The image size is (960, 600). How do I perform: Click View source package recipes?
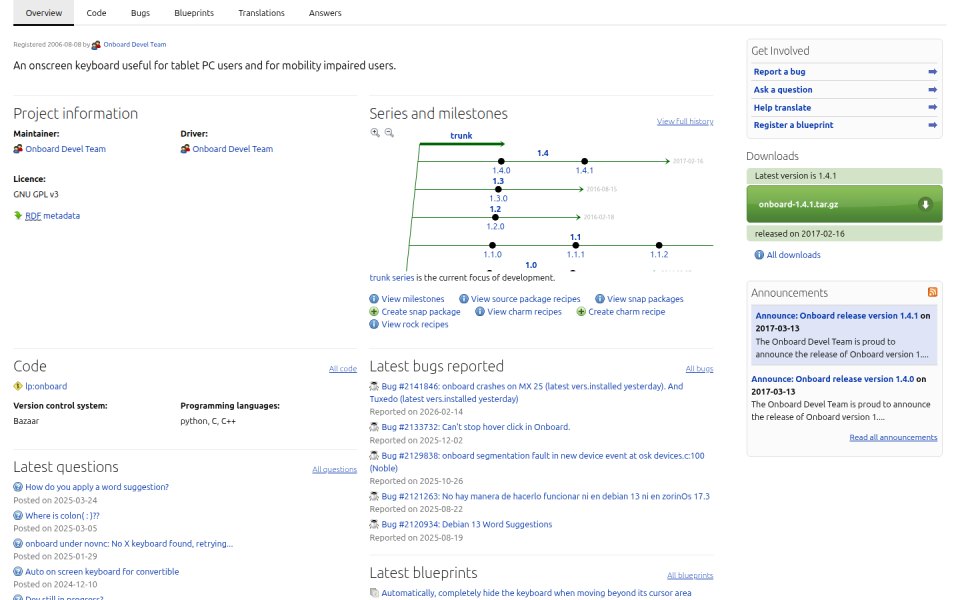(x=525, y=299)
